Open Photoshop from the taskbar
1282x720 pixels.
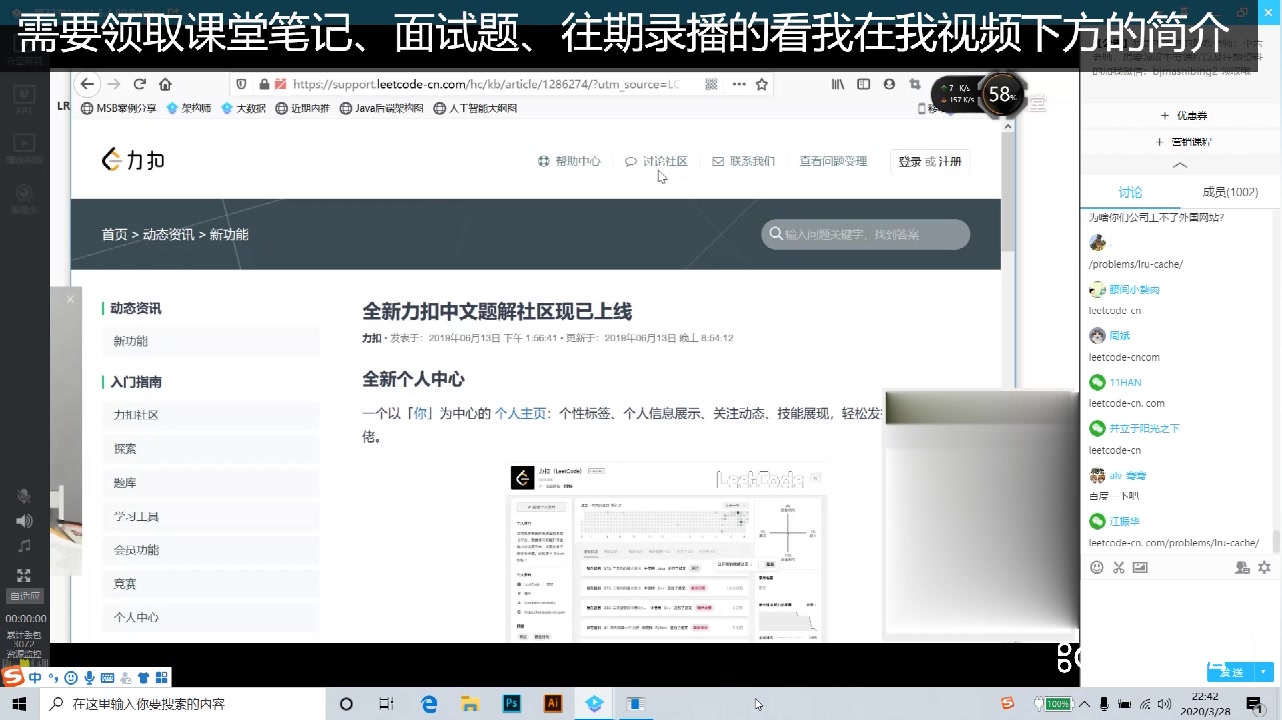click(x=511, y=704)
